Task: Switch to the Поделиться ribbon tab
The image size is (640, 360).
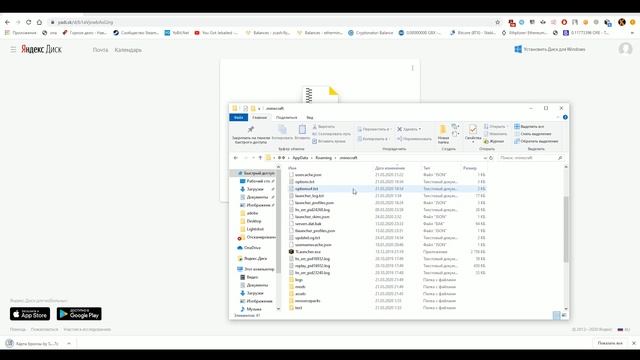Action: (287, 118)
